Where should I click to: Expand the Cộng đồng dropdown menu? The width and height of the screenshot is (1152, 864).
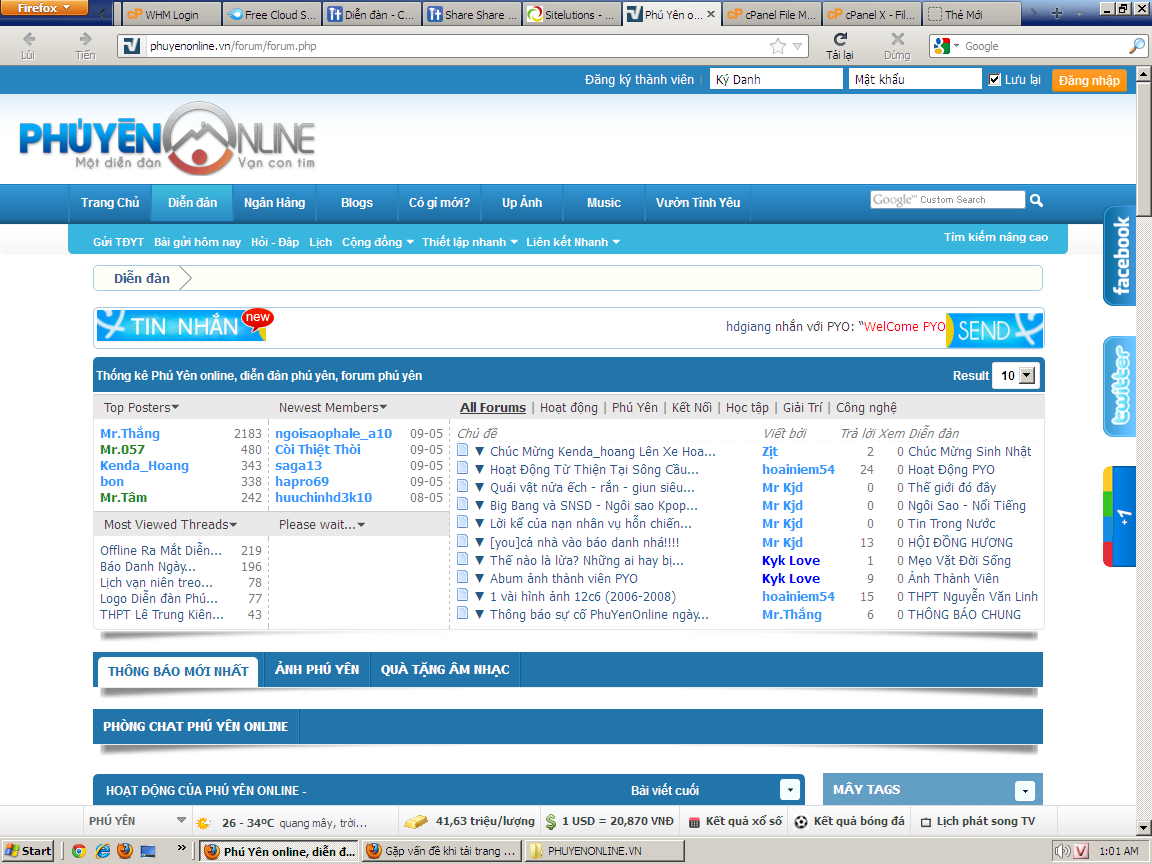tap(377, 242)
